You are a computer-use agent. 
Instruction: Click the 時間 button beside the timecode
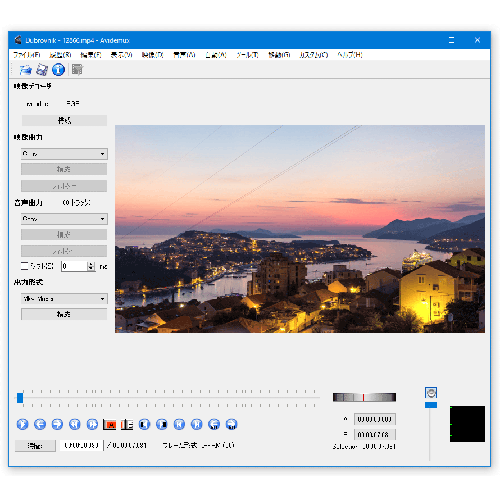(x=35, y=446)
